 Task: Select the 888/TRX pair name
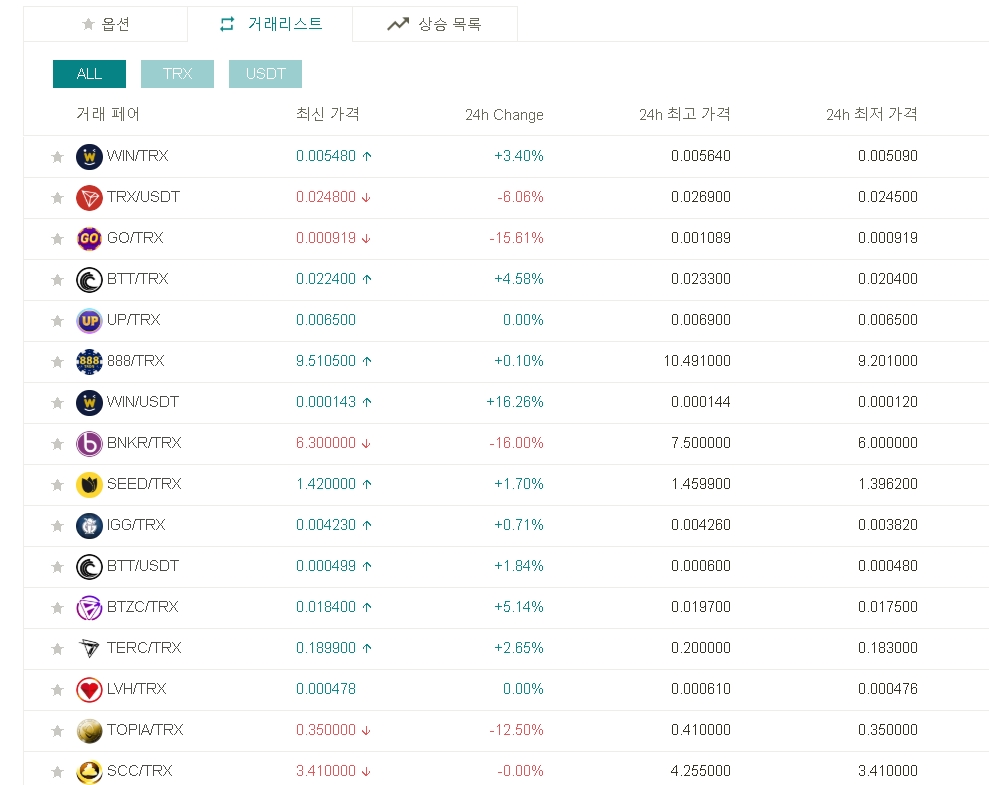(136, 361)
